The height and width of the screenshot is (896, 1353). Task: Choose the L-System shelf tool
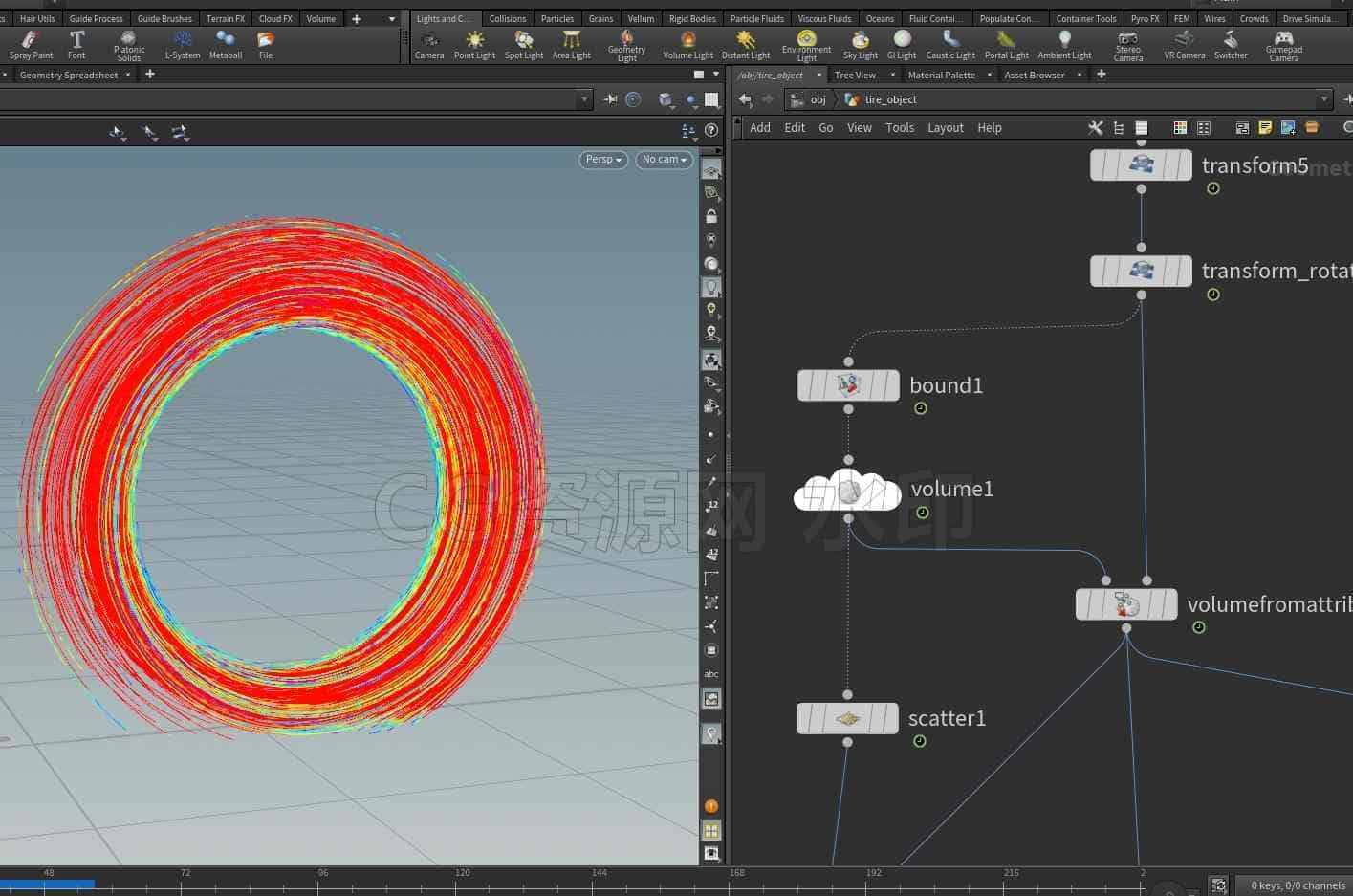click(183, 45)
